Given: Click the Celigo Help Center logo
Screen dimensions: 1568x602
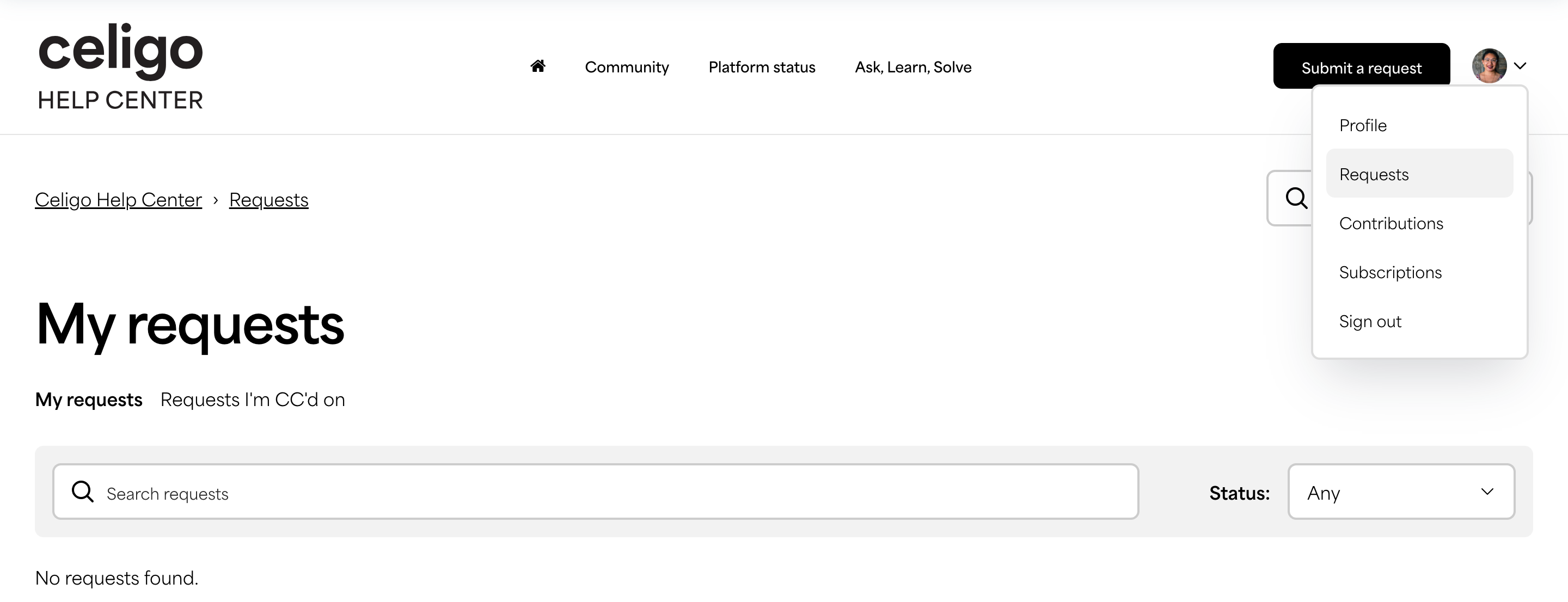Looking at the screenshot, I should tap(120, 66).
